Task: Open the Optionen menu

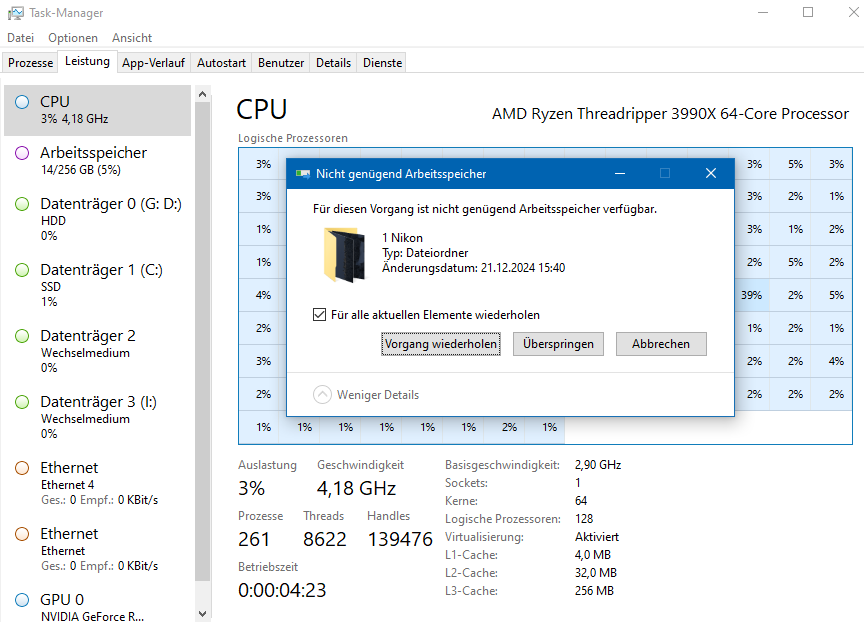Action: click(x=73, y=38)
